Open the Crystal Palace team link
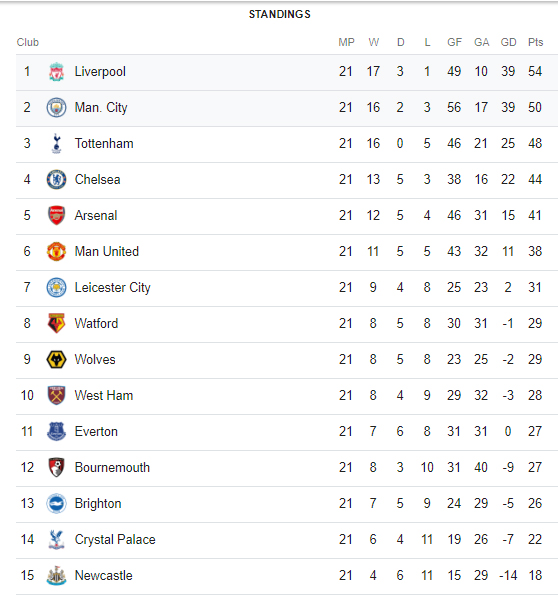Screen dimensions: 558x600 click(115, 539)
